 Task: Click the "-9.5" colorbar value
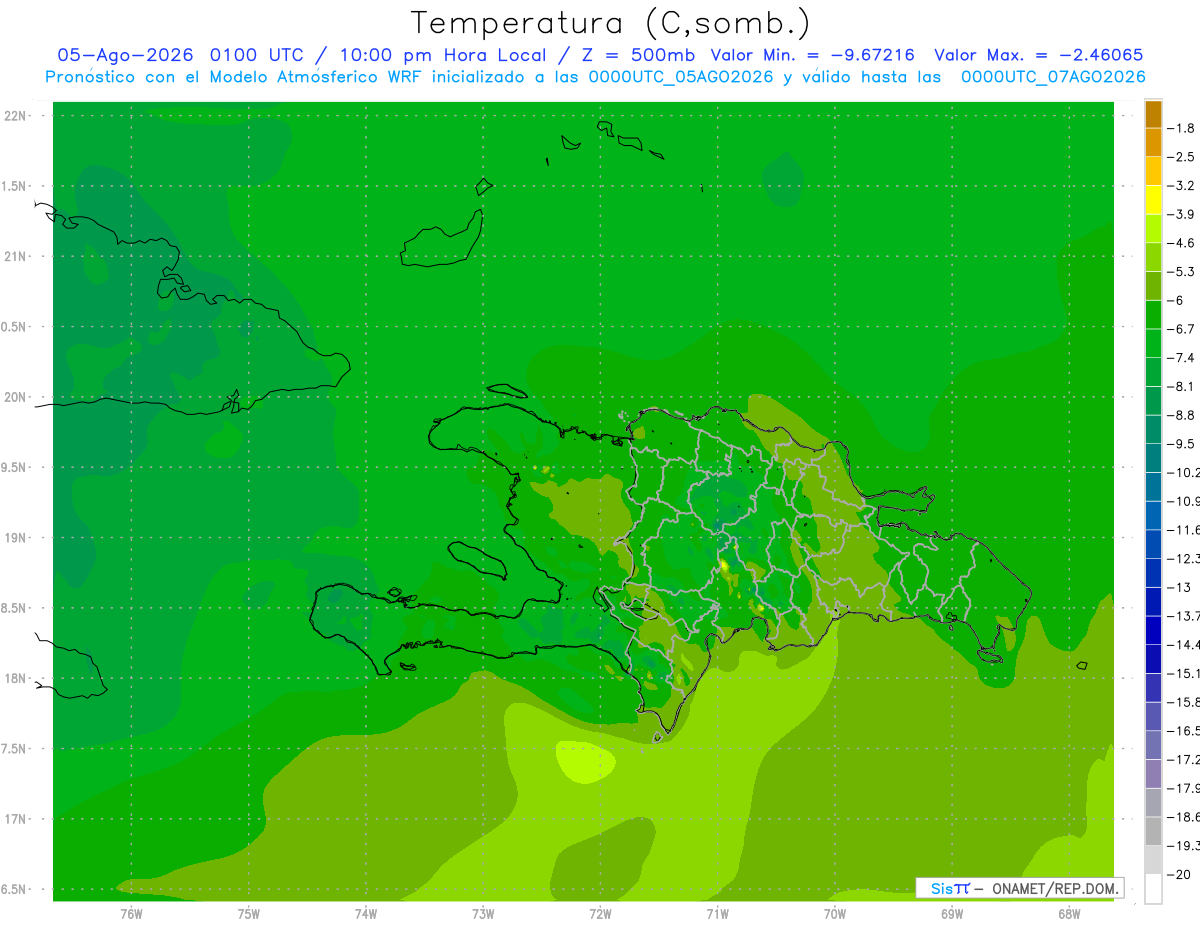coord(1181,444)
